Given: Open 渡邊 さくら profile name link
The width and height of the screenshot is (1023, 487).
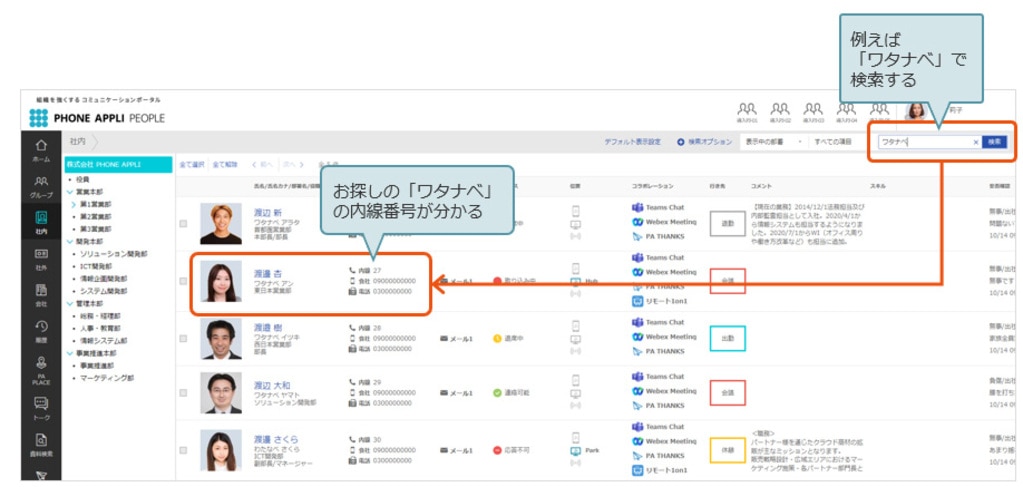Looking at the screenshot, I should pos(275,440).
